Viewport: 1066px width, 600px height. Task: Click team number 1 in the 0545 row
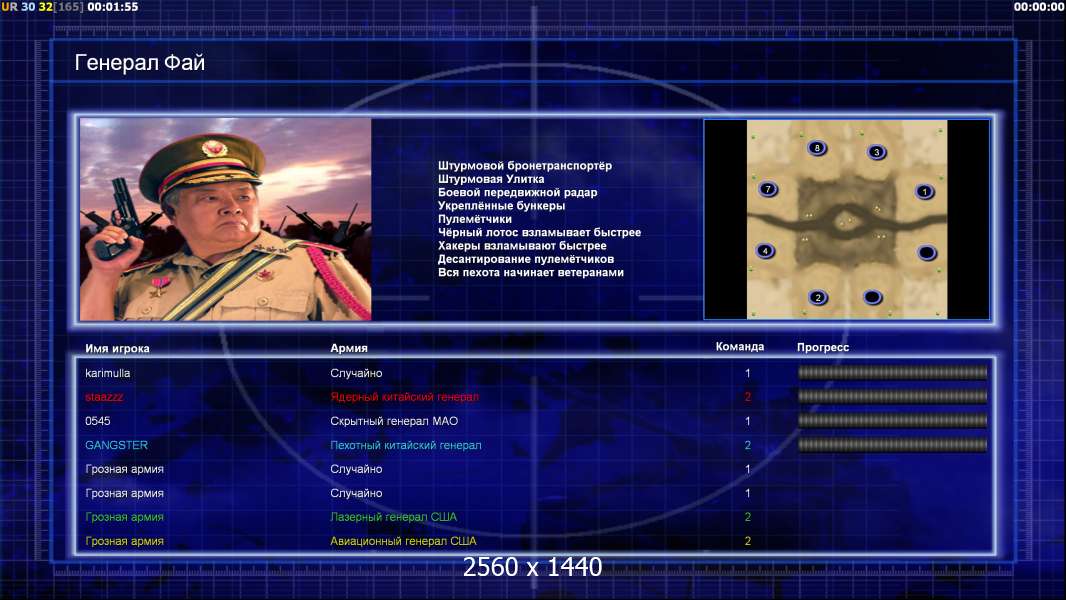tap(747, 421)
